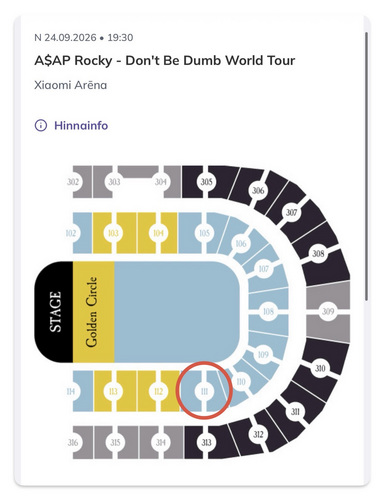Select section 111 circled in red
387x500 pixels.
pyautogui.click(x=204, y=391)
